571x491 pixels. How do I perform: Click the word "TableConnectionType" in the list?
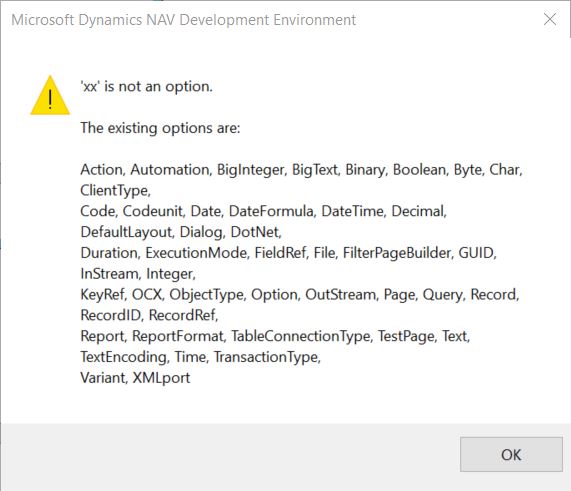300,336
